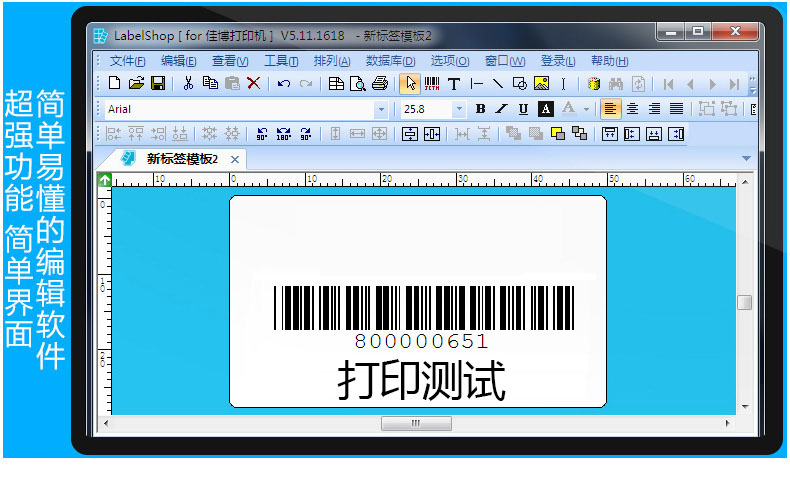Viewport: 790px width, 494px height.
Task: Insert a picture with image tool
Action: 542,83
